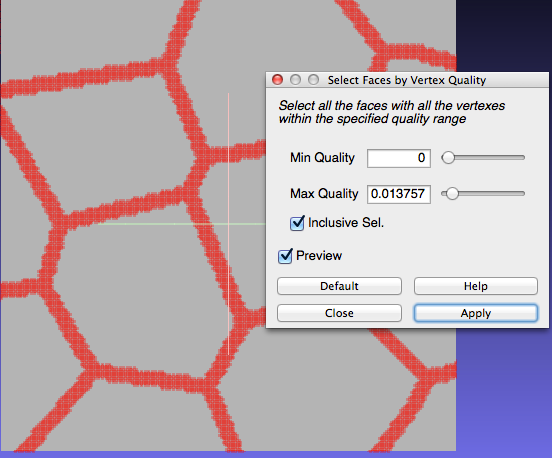Click the far right end of Min Quality slider track
The width and height of the screenshot is (552, 458).
tap(523, 158)
